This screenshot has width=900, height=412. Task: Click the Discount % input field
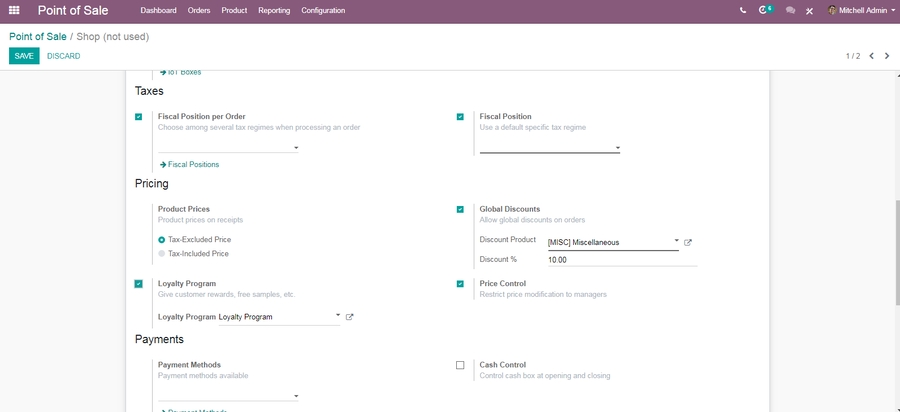click(x=620, y=260)
